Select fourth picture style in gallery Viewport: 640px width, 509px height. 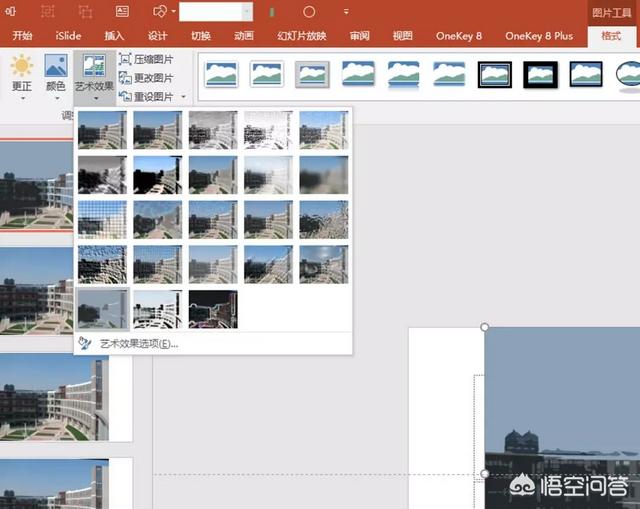click(x=358, y=74)
